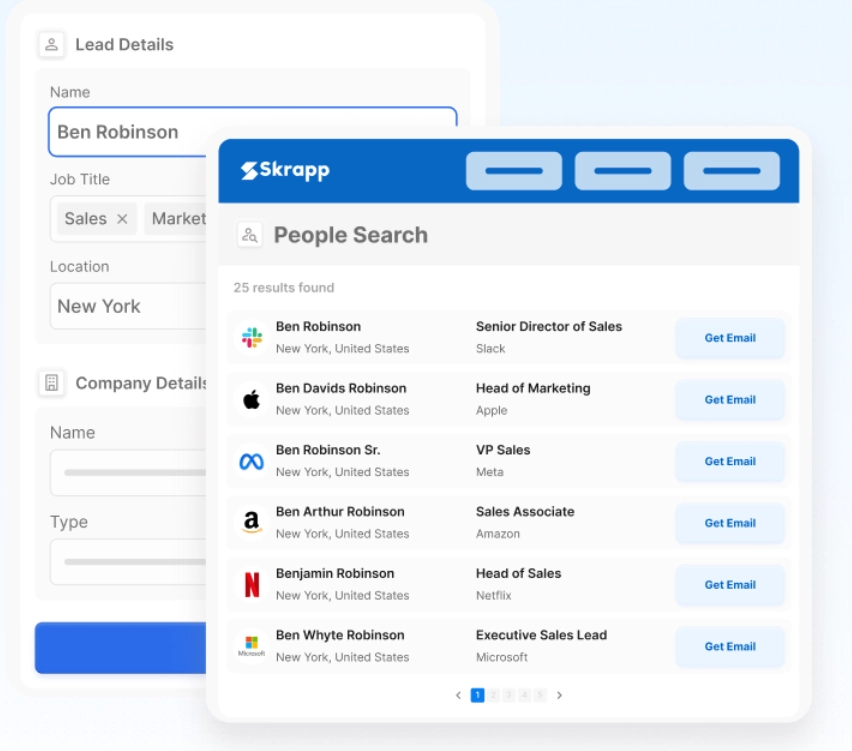Image resolution: width=852 pixels, height=751 pixels.
Task: Click "Executive Sales Lead" title
Action: 541,635
